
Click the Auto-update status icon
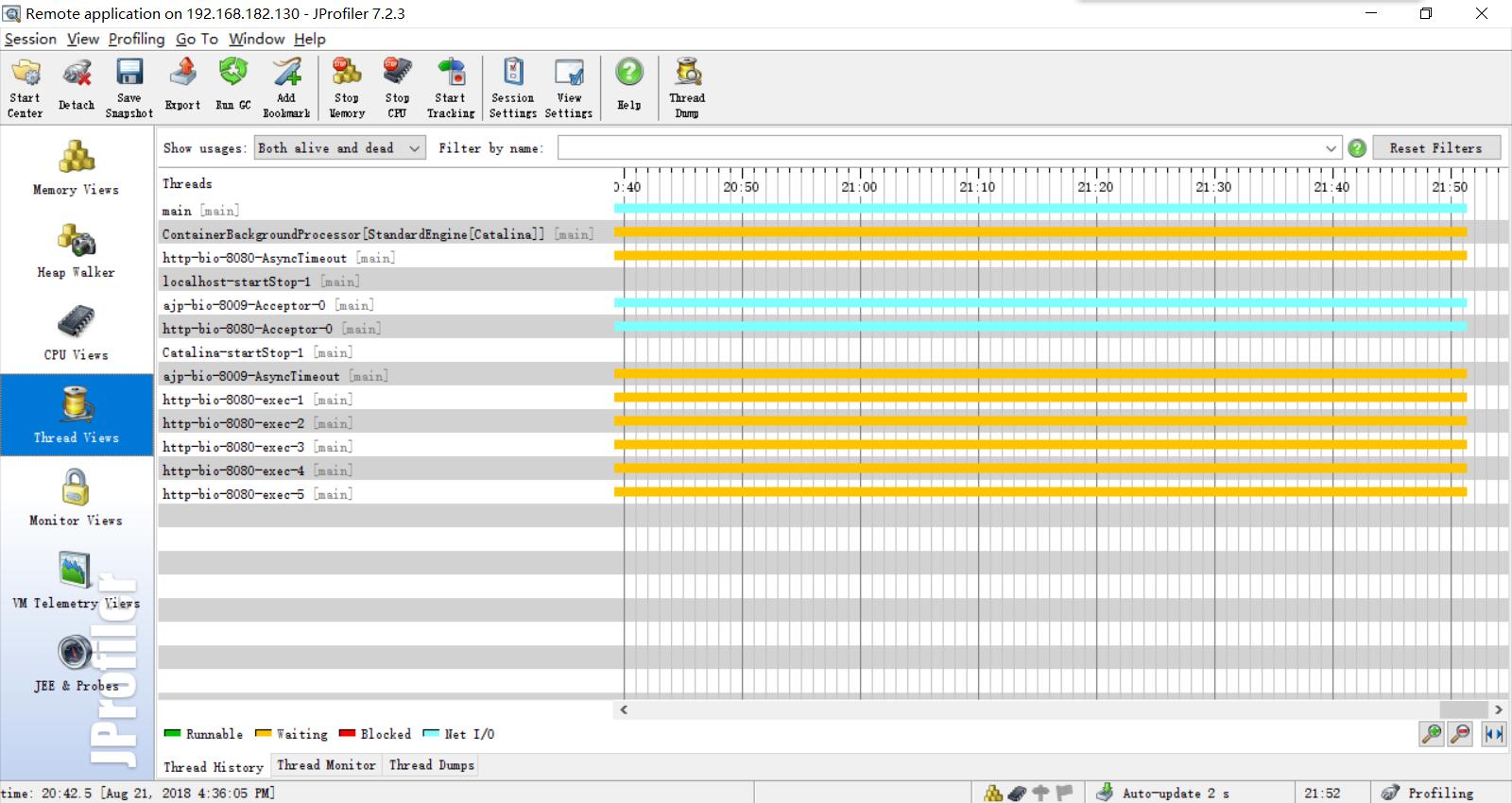pyautogui.click(x=1105, y=793)
